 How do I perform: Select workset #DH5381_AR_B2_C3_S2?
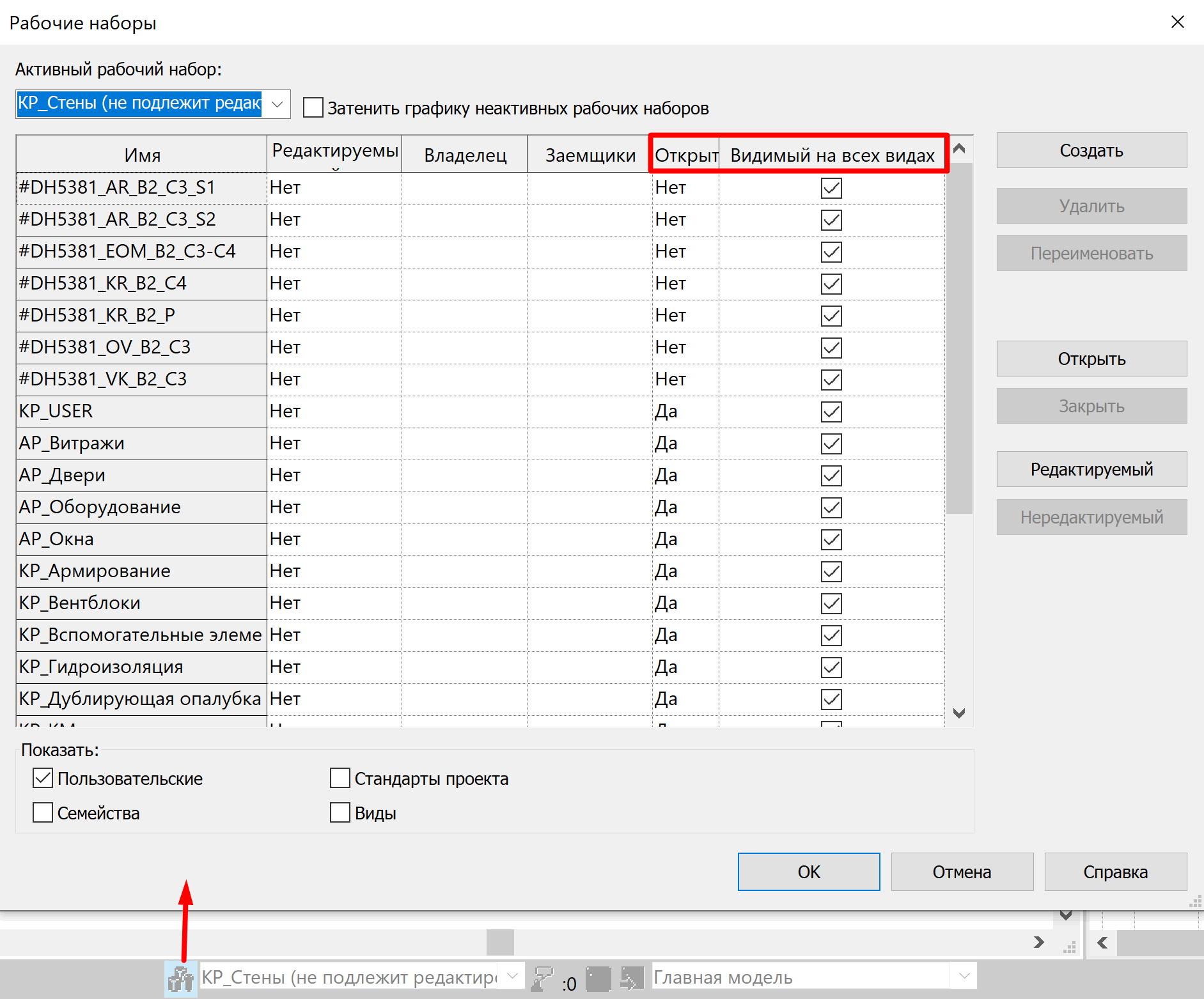coord(141,220)
